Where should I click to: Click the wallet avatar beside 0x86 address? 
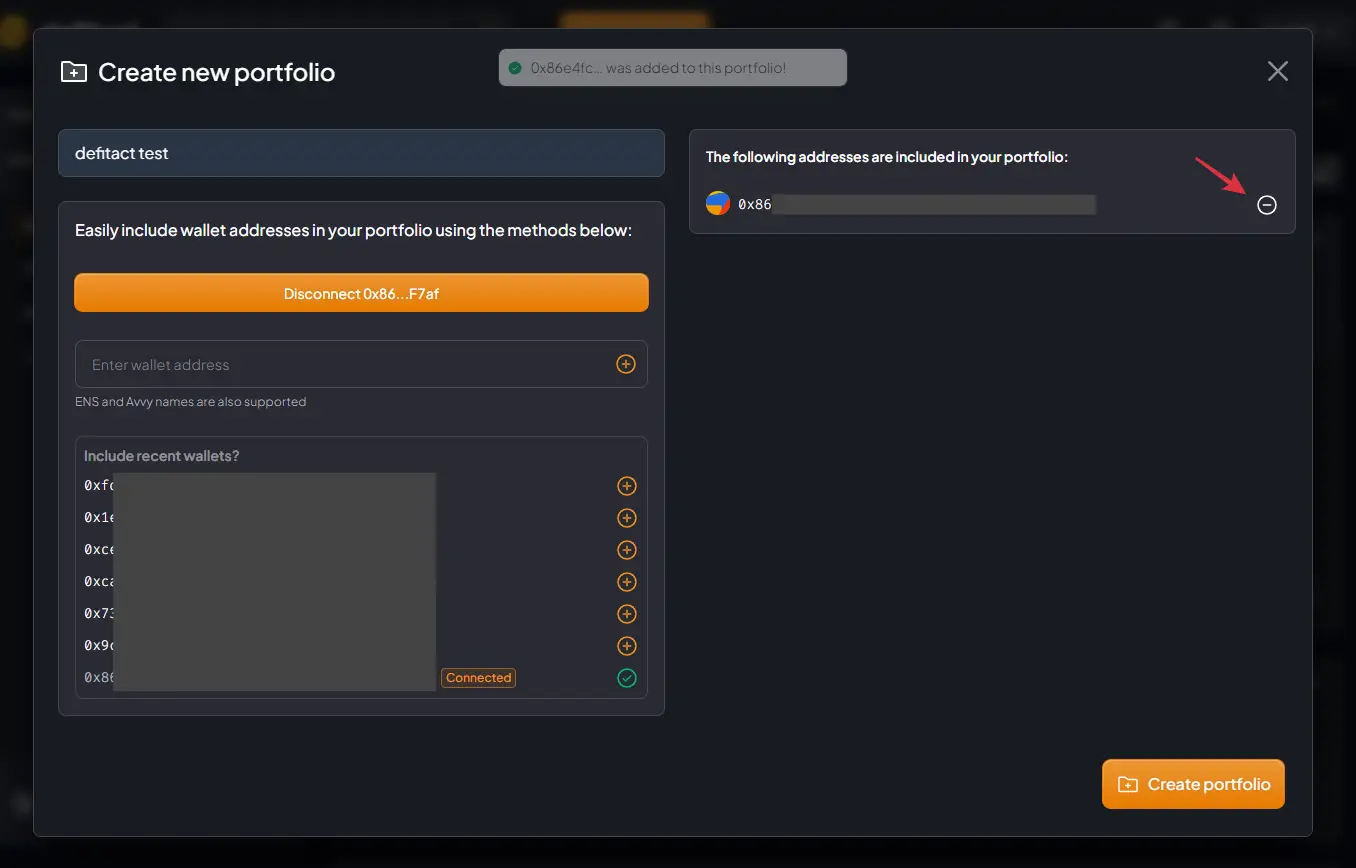(x=718, y=204)
